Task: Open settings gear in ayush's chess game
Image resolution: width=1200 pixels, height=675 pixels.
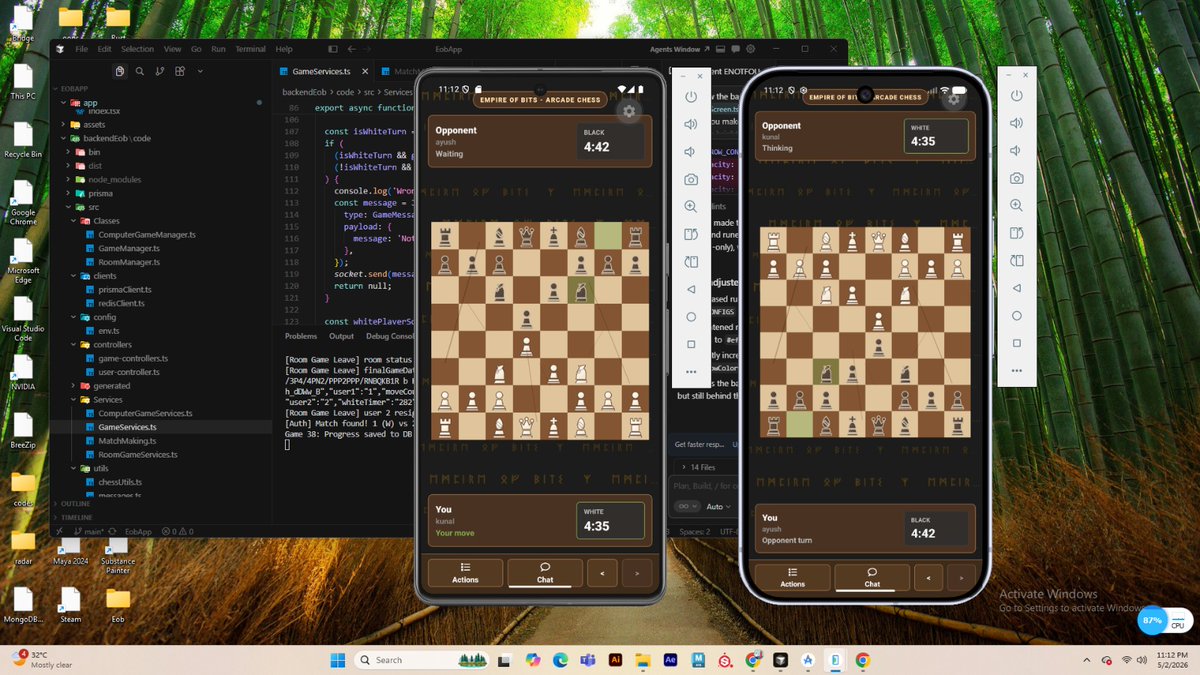Action: click(x=953, y=98)
